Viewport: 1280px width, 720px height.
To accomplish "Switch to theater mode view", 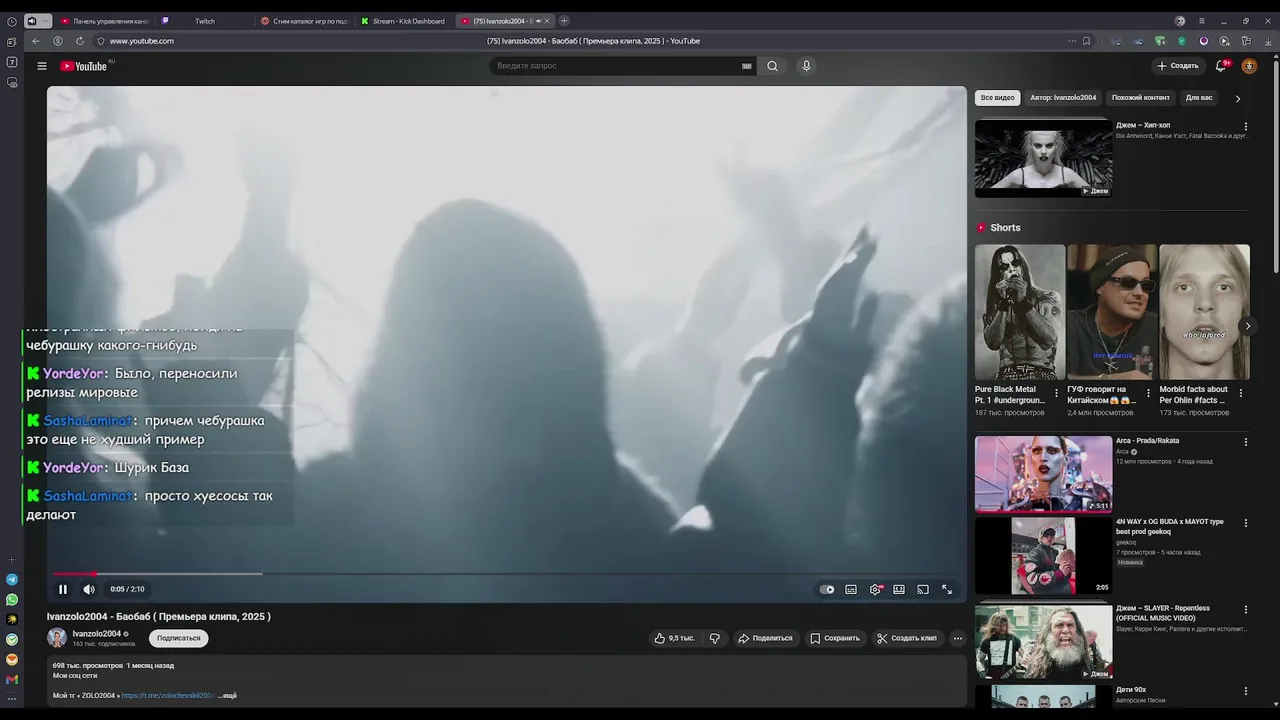I will (x=899, y=590).
